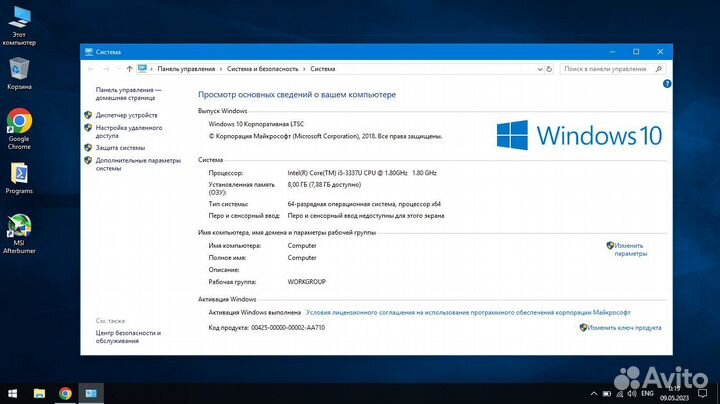720x404 pixels.
Task: Open Панель управления — домашняя страница link
Action: (128, 94)
